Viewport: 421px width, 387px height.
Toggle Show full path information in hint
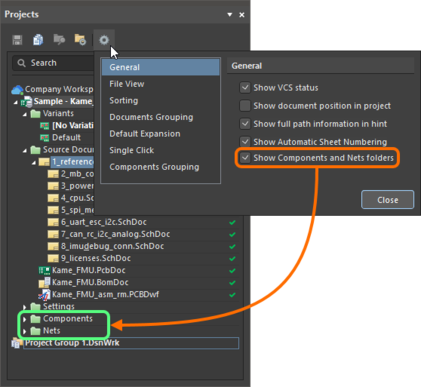pos(245,124)
